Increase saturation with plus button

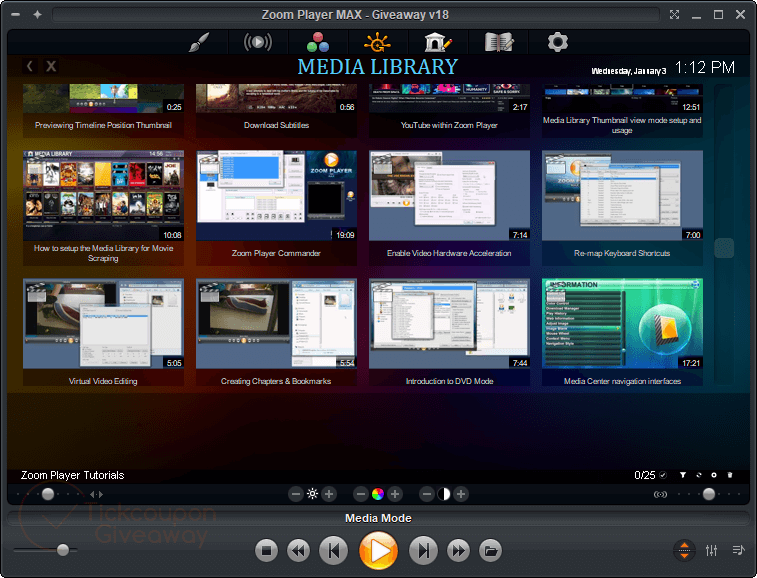point(395,494)
